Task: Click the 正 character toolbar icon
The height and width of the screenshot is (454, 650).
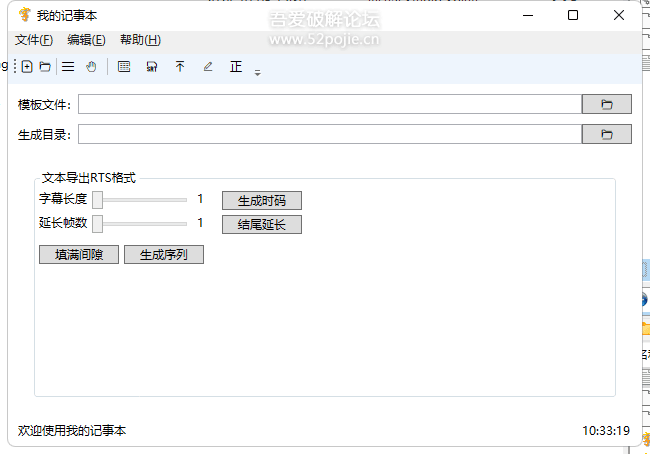Action: click(236, 66)
